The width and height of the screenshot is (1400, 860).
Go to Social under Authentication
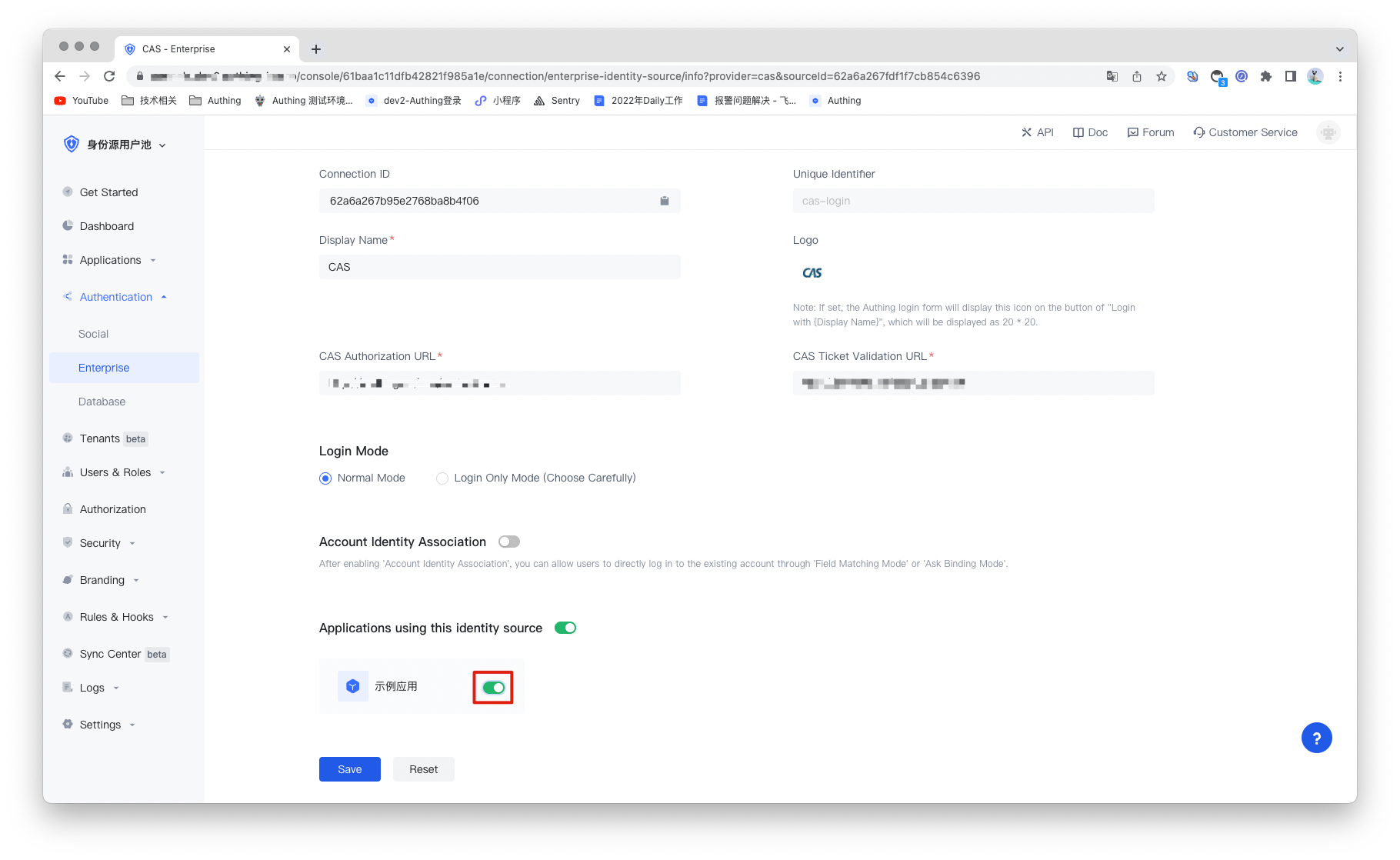point(93,334)
